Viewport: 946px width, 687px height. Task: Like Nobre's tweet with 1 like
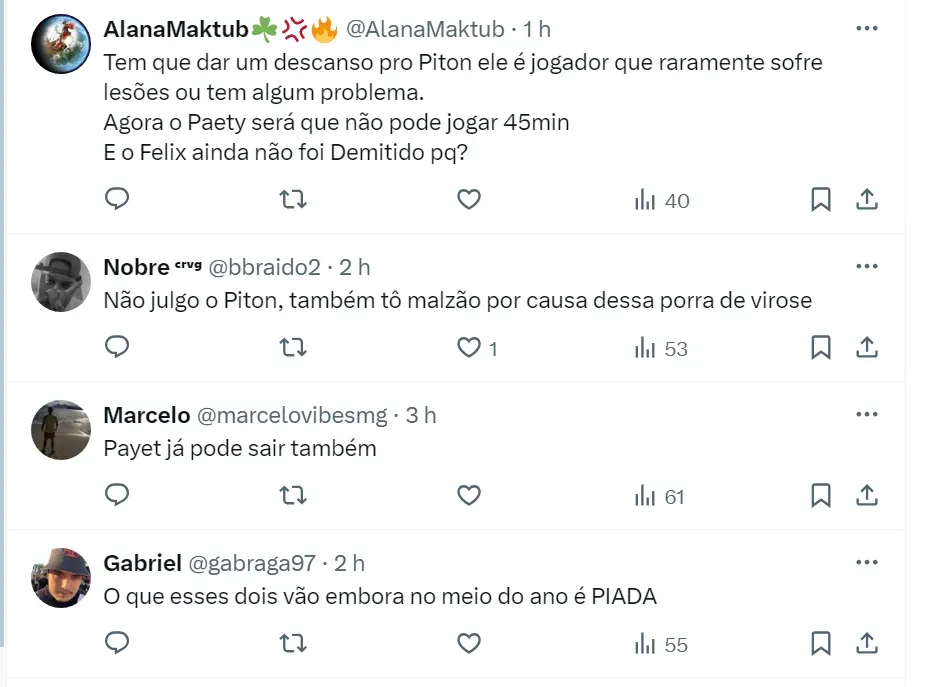[469, 348]
